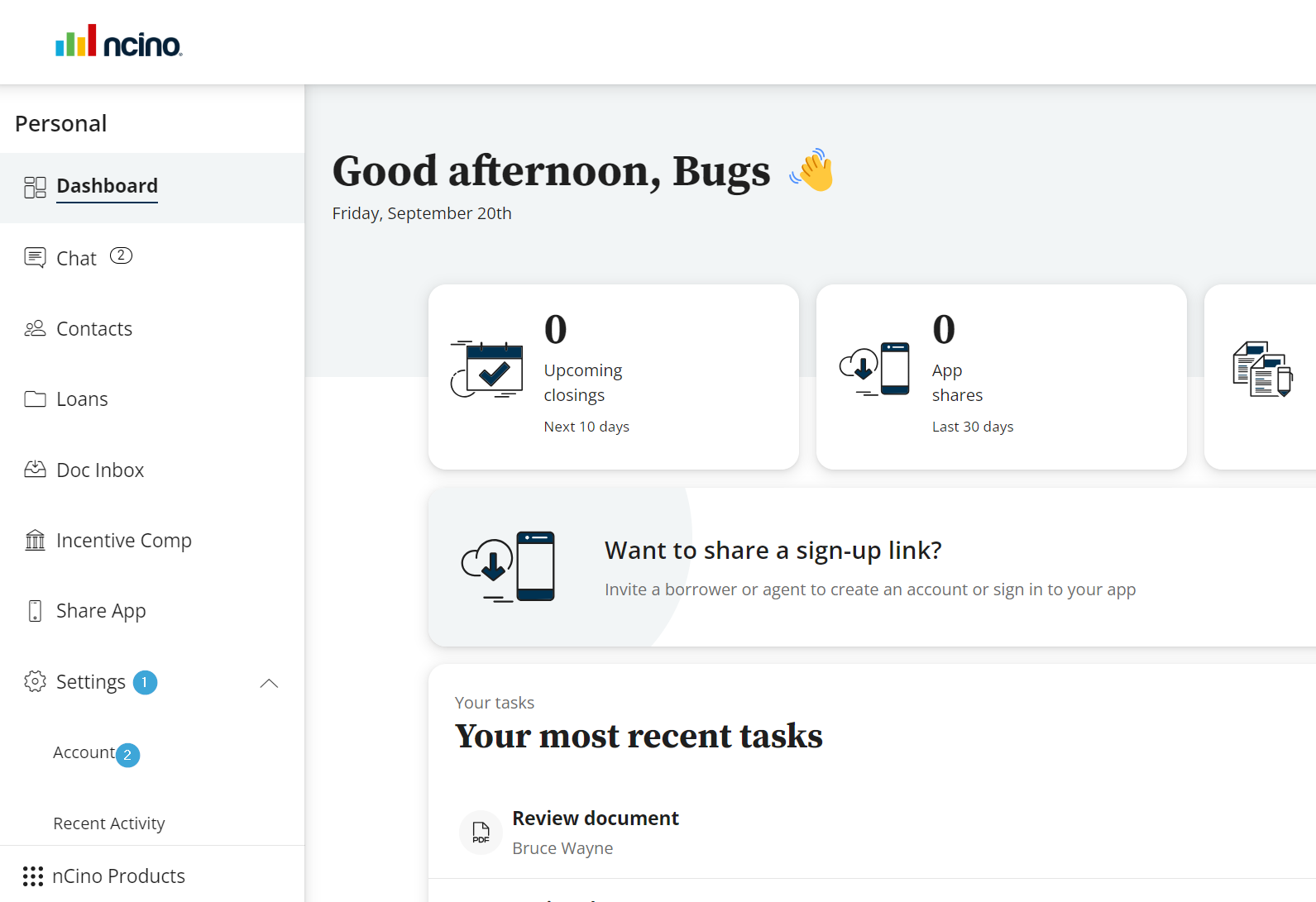Click the Loans folder icon
Screen dimensions: 1316x902
point(35,399)
